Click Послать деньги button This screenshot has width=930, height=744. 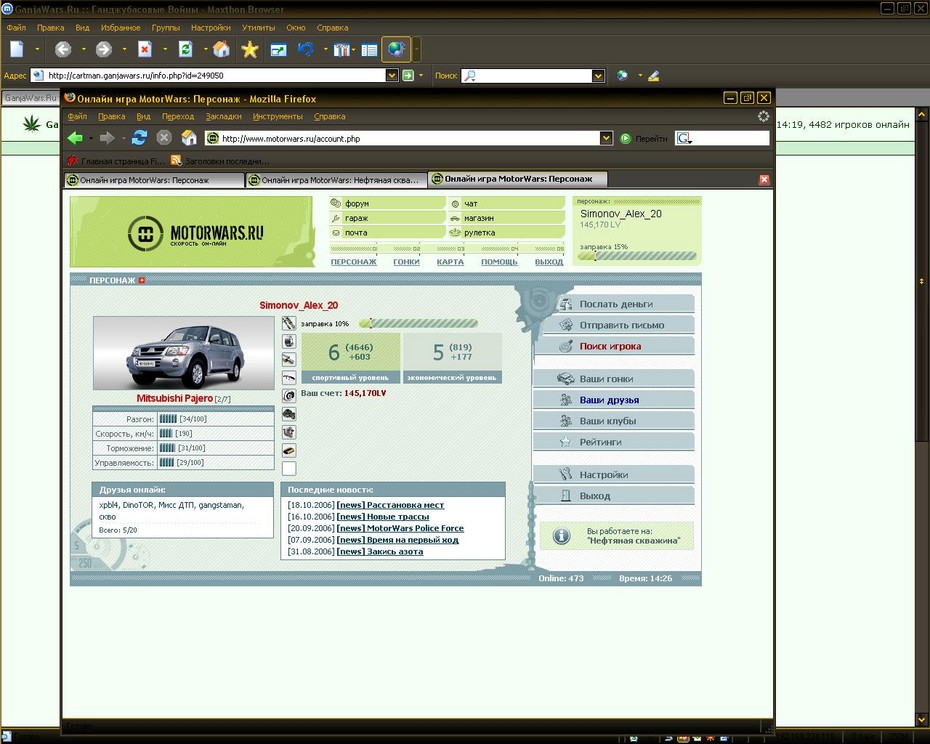(x=614, y=304)
